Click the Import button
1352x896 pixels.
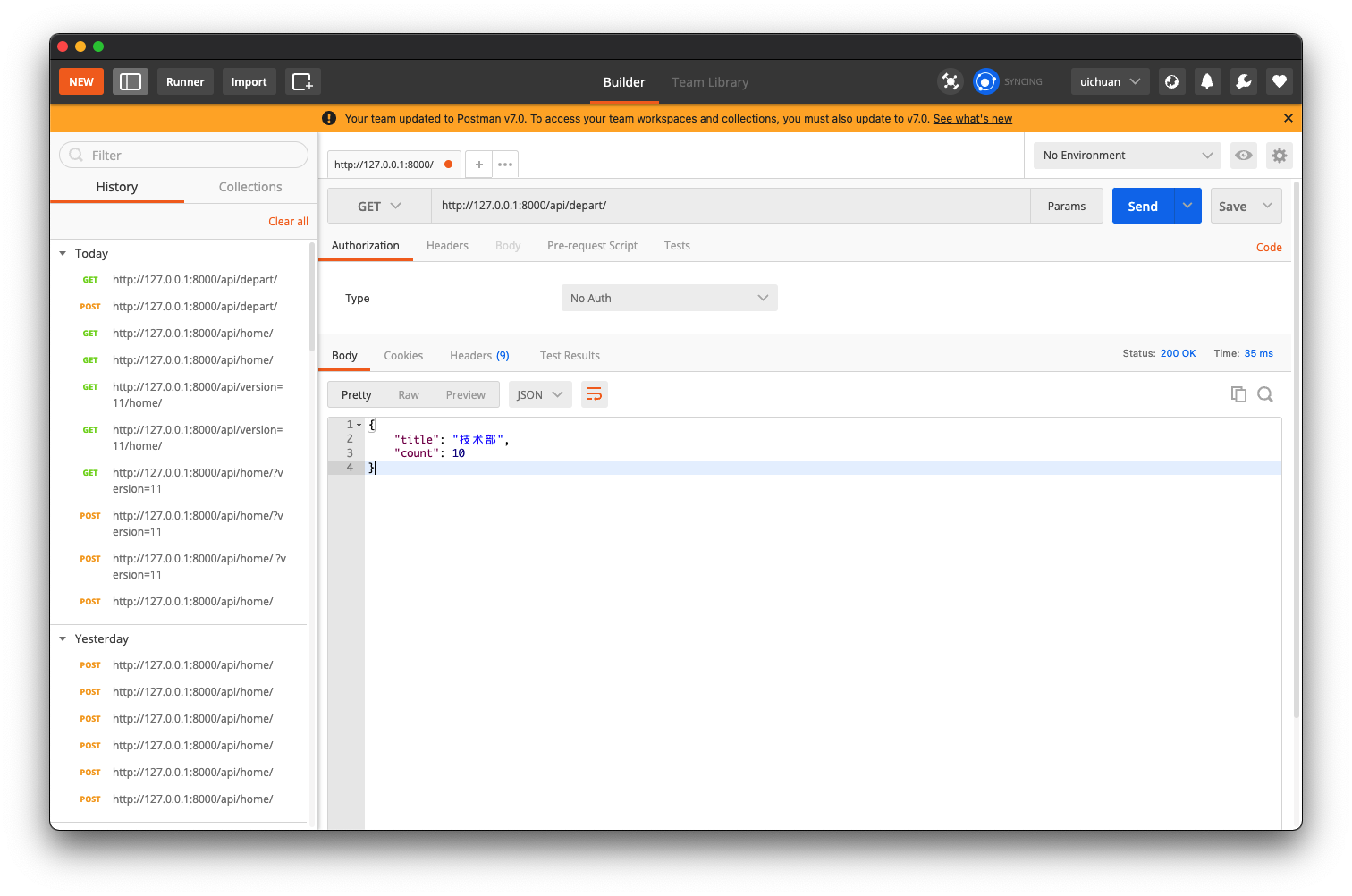[249, 81]
